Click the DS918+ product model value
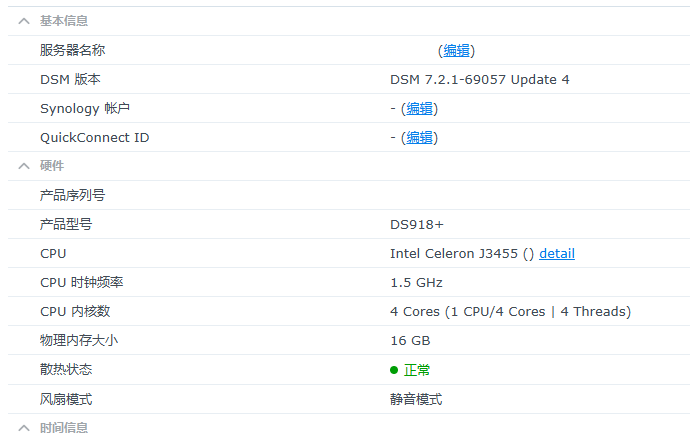 click(x=416, y=224)
